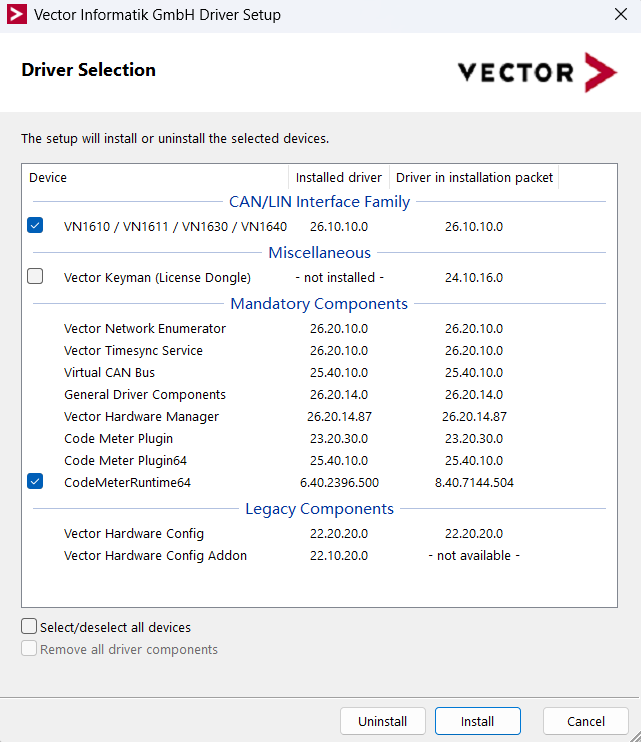Select Vector Keyman (License Dongle) row text

click(158, 278)
